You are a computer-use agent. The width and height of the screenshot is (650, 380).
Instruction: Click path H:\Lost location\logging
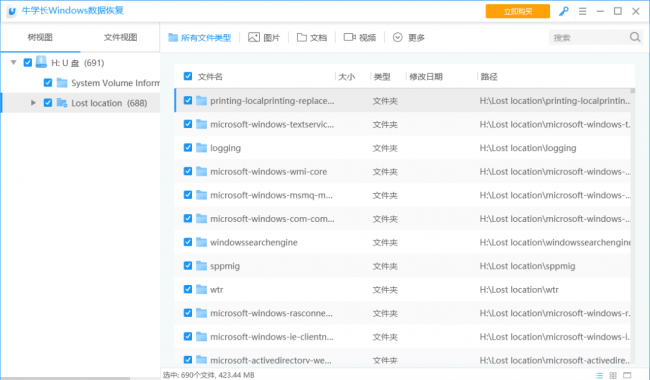(x=528, y=148)
